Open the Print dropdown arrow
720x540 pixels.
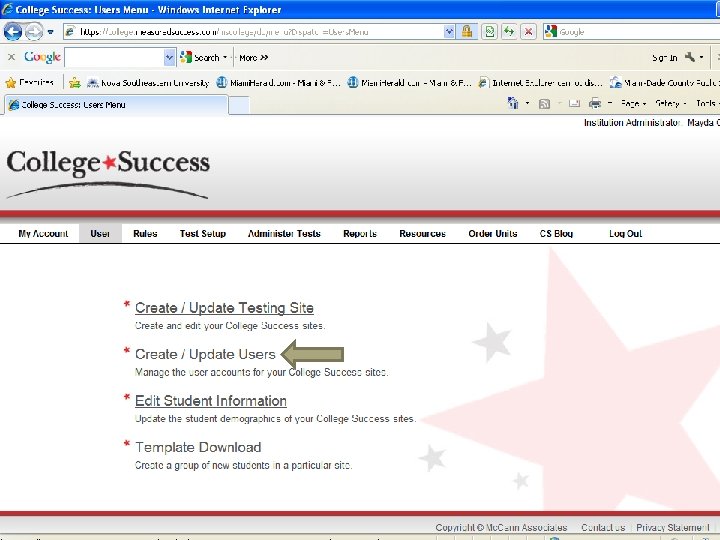(x=610, y=103)
